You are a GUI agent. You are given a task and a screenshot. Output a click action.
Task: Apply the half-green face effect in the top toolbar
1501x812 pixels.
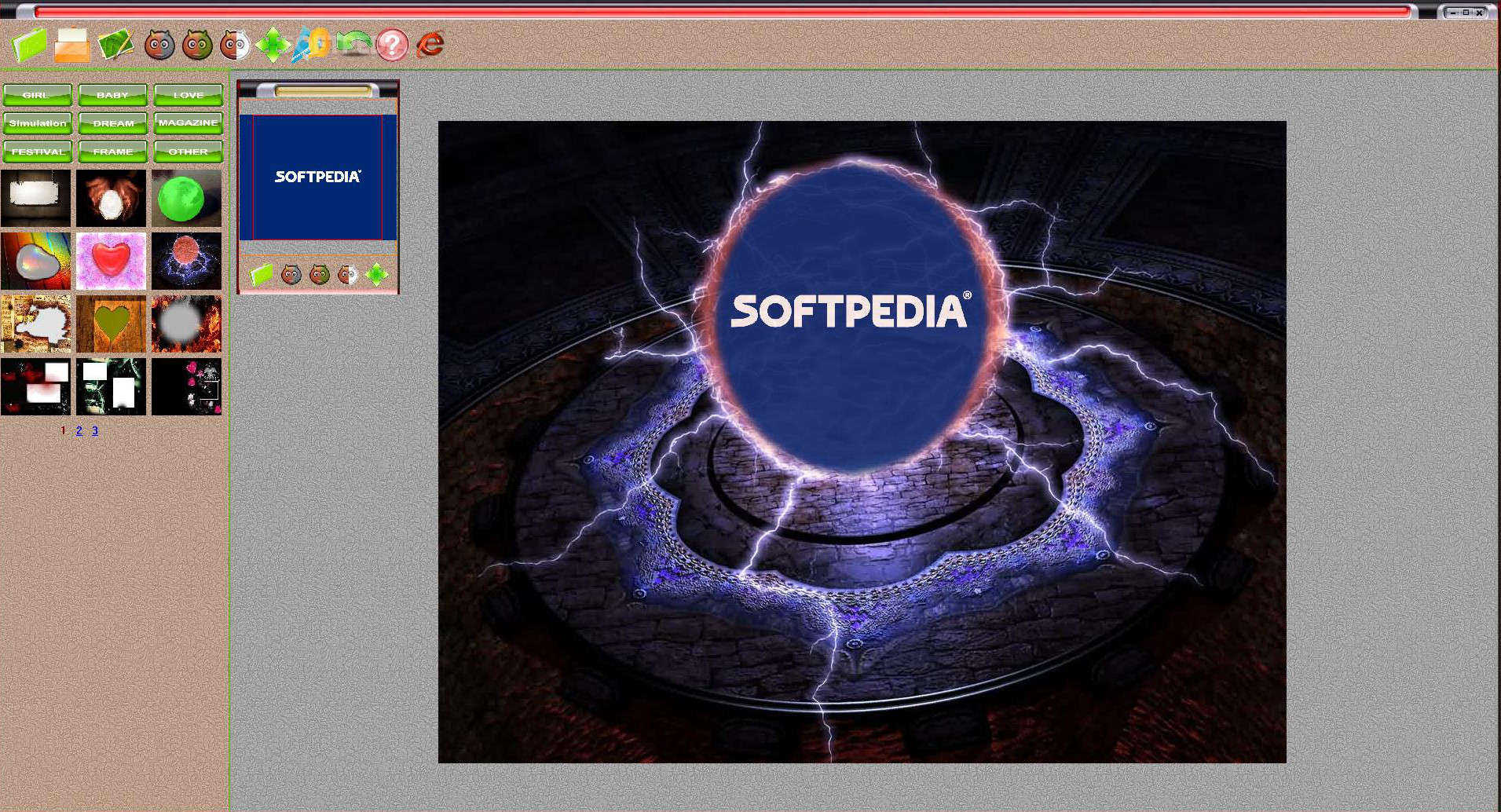(197, 45)
